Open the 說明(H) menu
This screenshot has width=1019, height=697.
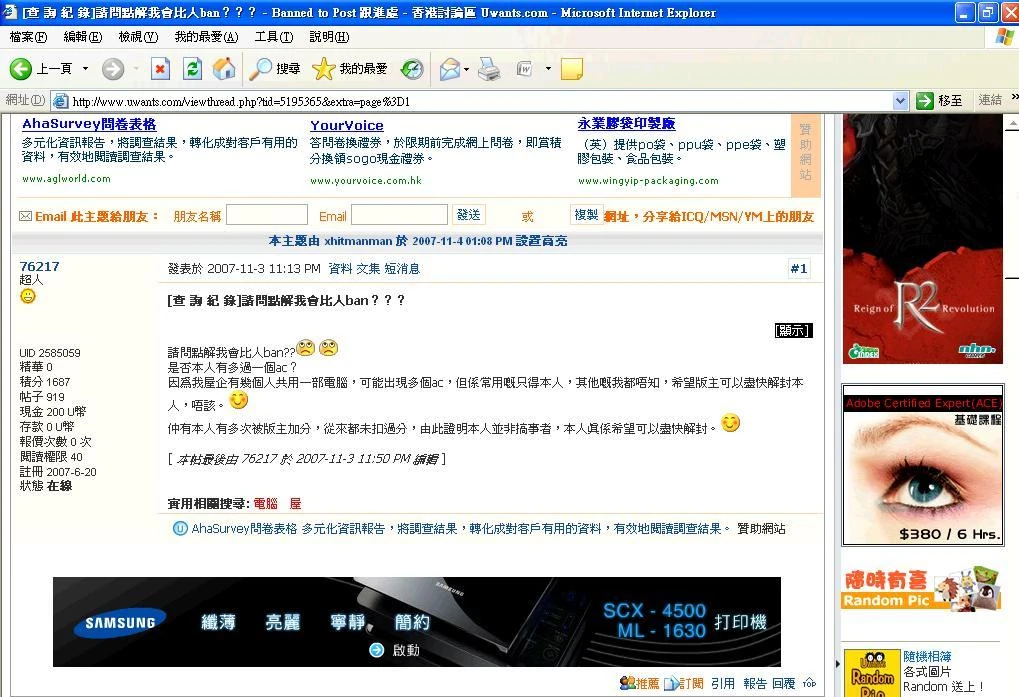[x=329, y=36]
